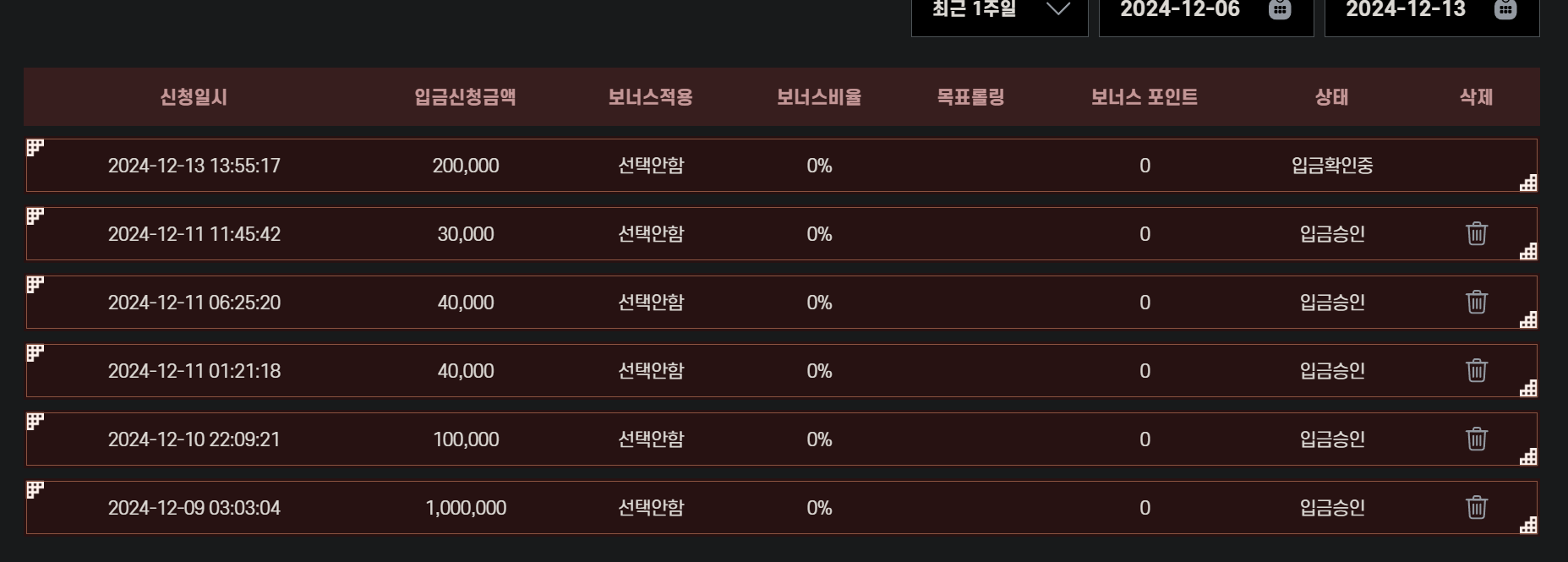Delete the 2024-12-11 11:45:42 deposit record
Screen dimensions: 1568x562
[1476, 233]
